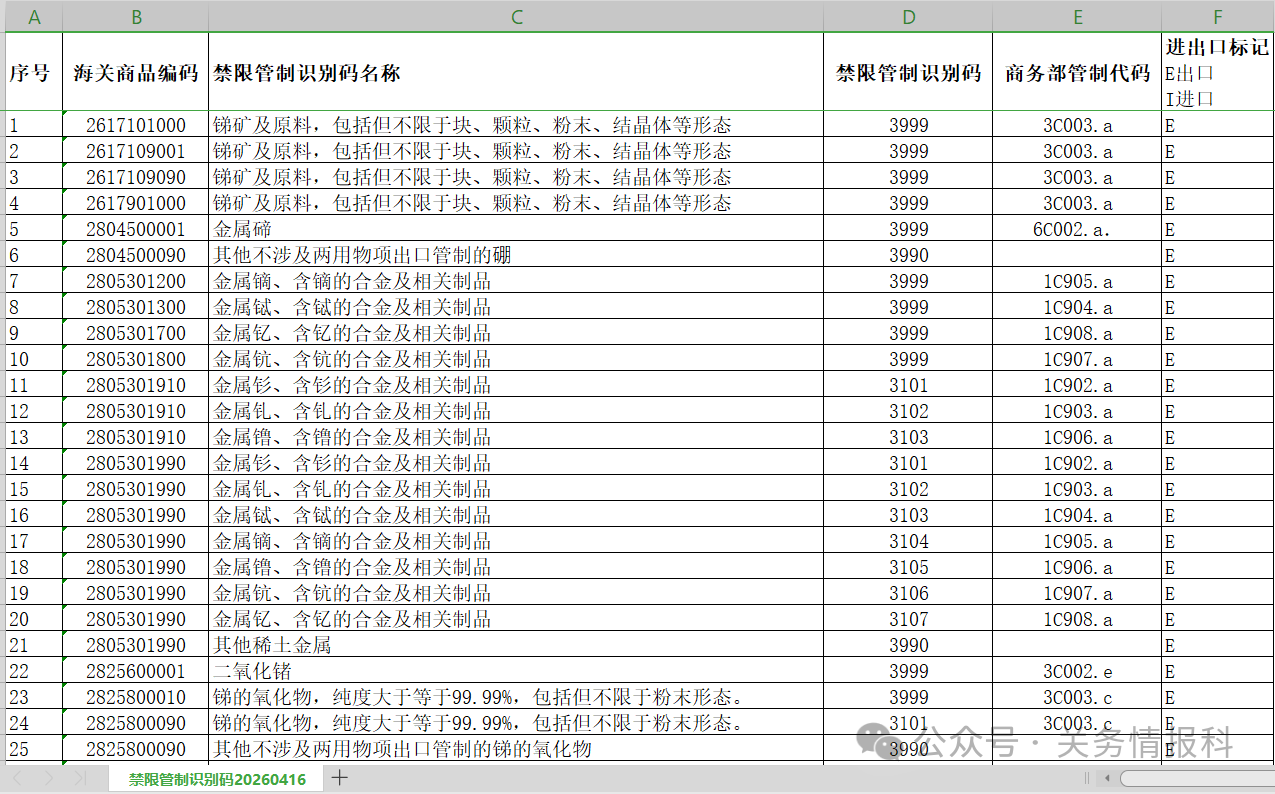Select column F header
This screenshot has width=1275, height=794.
coord(1217,17)
